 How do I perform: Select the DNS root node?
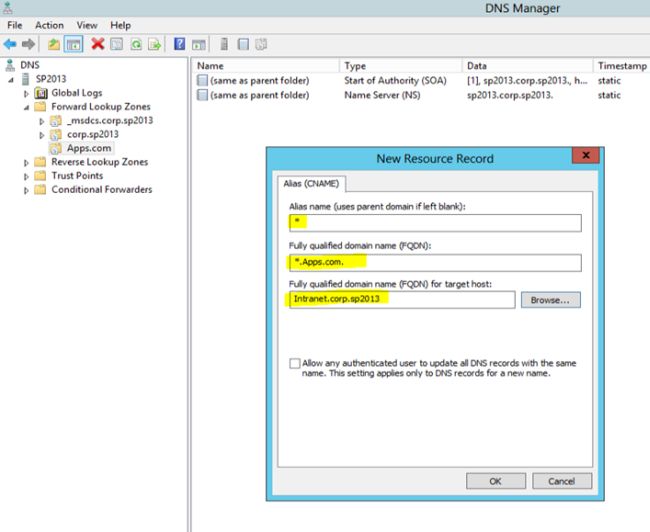[30, 65]
